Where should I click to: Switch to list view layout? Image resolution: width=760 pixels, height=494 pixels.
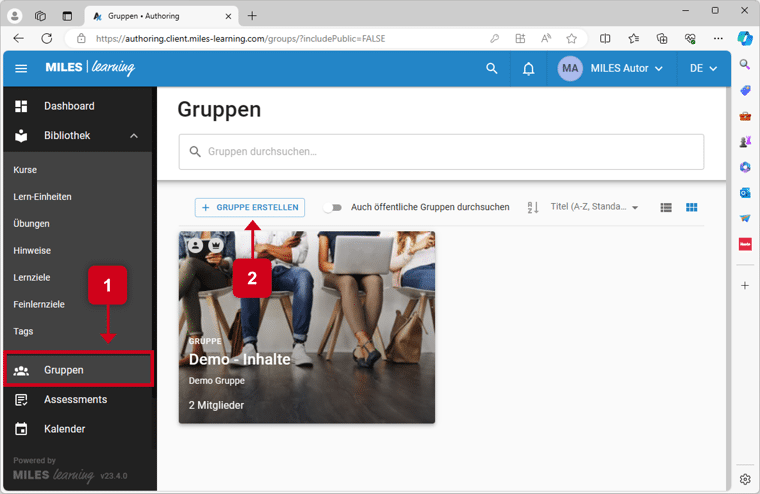(x=666, y=207)
